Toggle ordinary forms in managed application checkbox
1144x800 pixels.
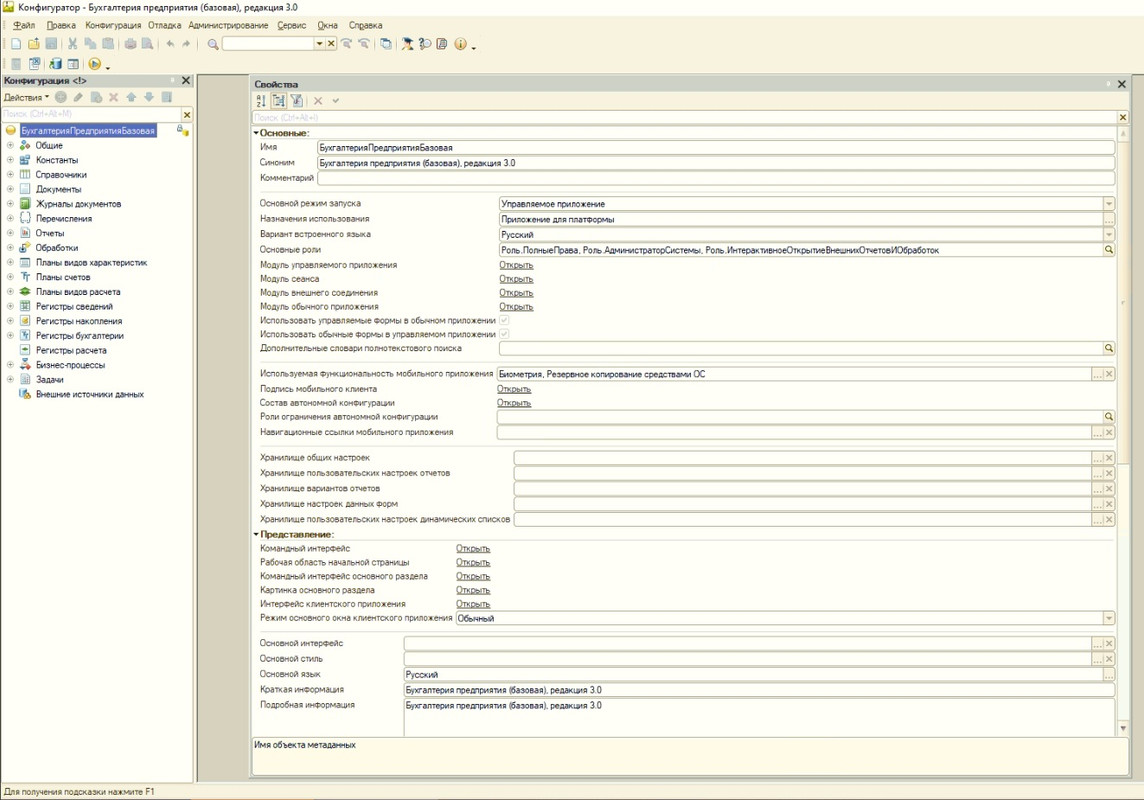coord(504,334)
